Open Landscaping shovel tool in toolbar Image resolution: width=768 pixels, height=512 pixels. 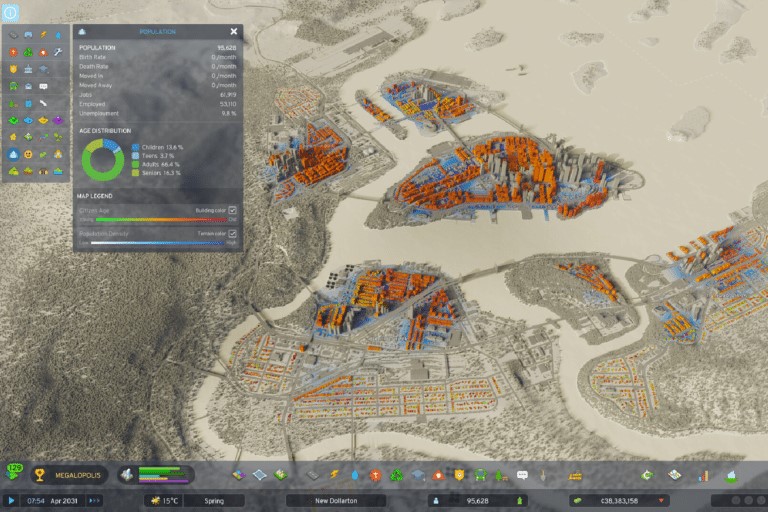coord(543,475)
